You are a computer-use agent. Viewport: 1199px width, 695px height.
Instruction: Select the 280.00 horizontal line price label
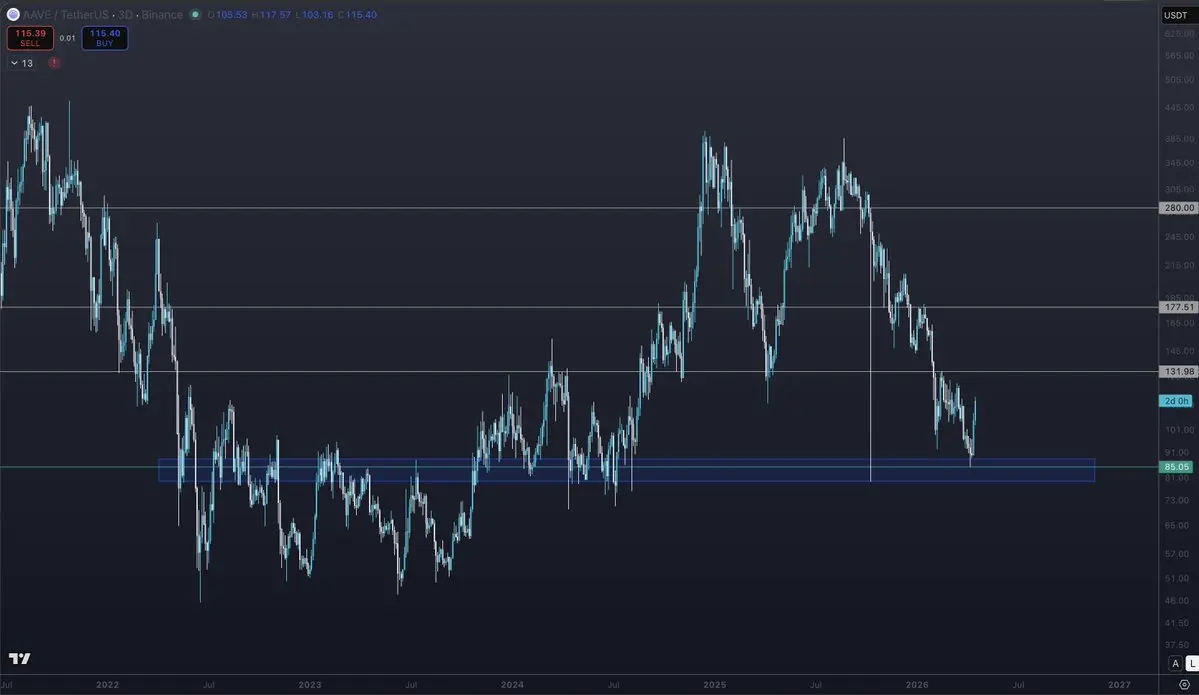pyautogui.click(x=1178, y=208)
